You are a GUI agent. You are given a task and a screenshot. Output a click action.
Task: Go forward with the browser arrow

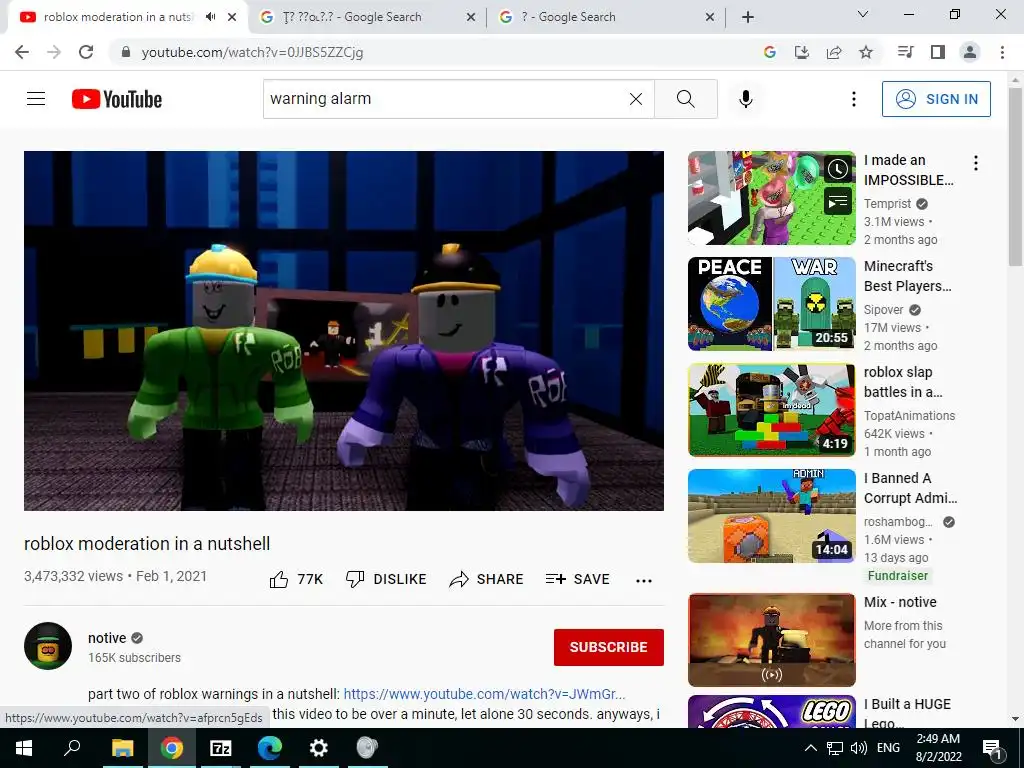54,52
